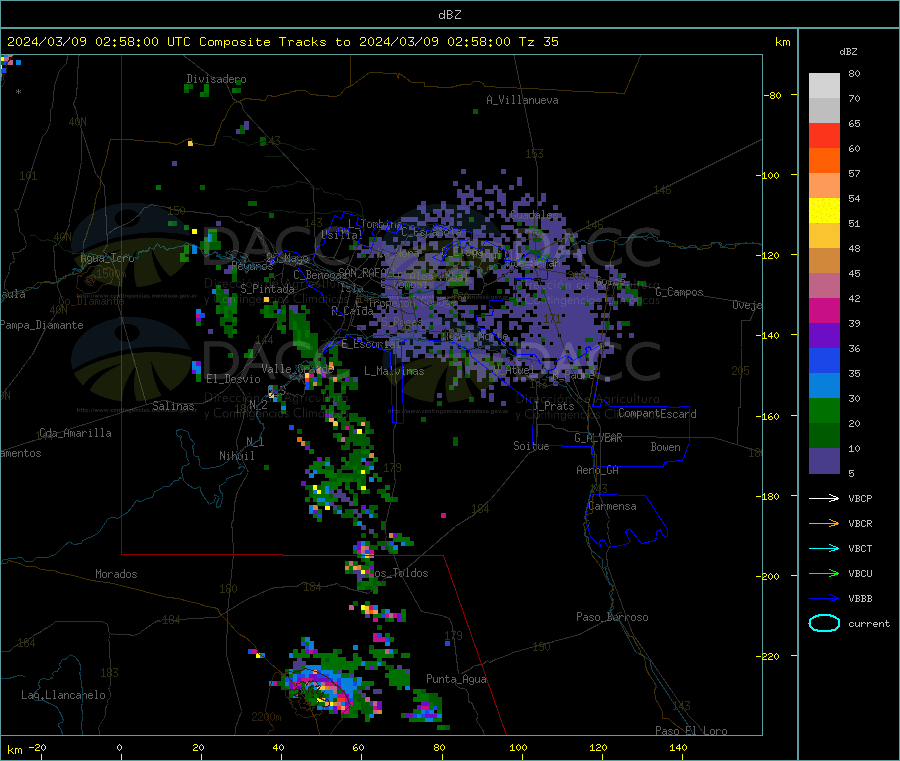Click the orange VBCR arrow legend icon
This screenshot has width=900, height=761.
824,523
